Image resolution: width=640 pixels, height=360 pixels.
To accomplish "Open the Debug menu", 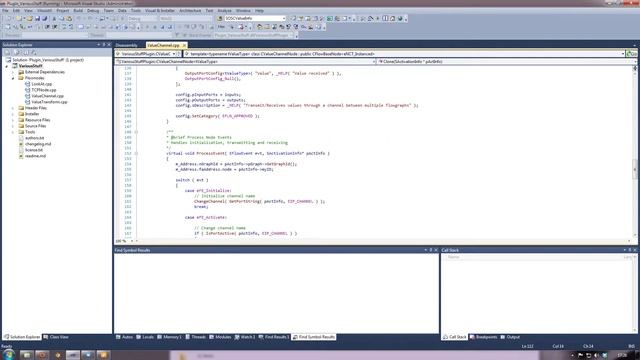I will tap(93, 11).
